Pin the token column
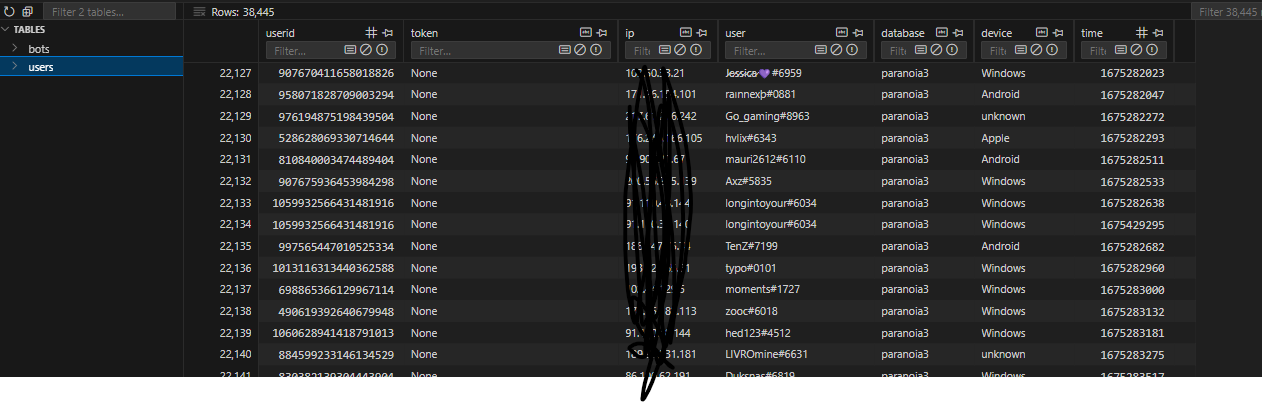Image resolution: width=1262 pixels, height=403 pixels. (603, 33)
